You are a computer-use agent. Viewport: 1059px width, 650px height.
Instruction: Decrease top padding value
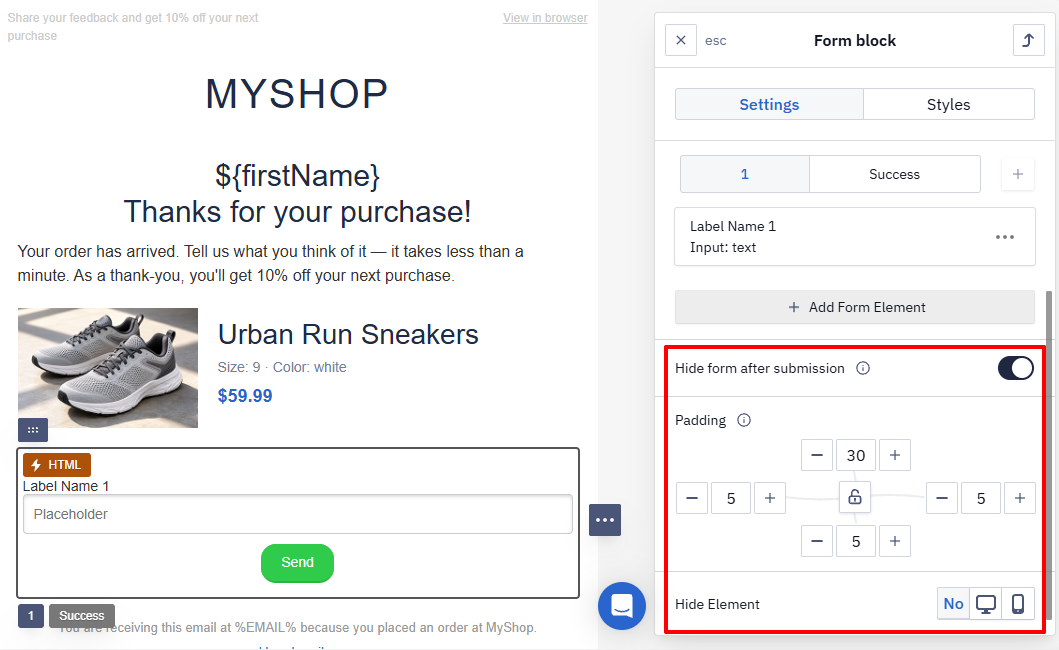click(x=817, y=455)
